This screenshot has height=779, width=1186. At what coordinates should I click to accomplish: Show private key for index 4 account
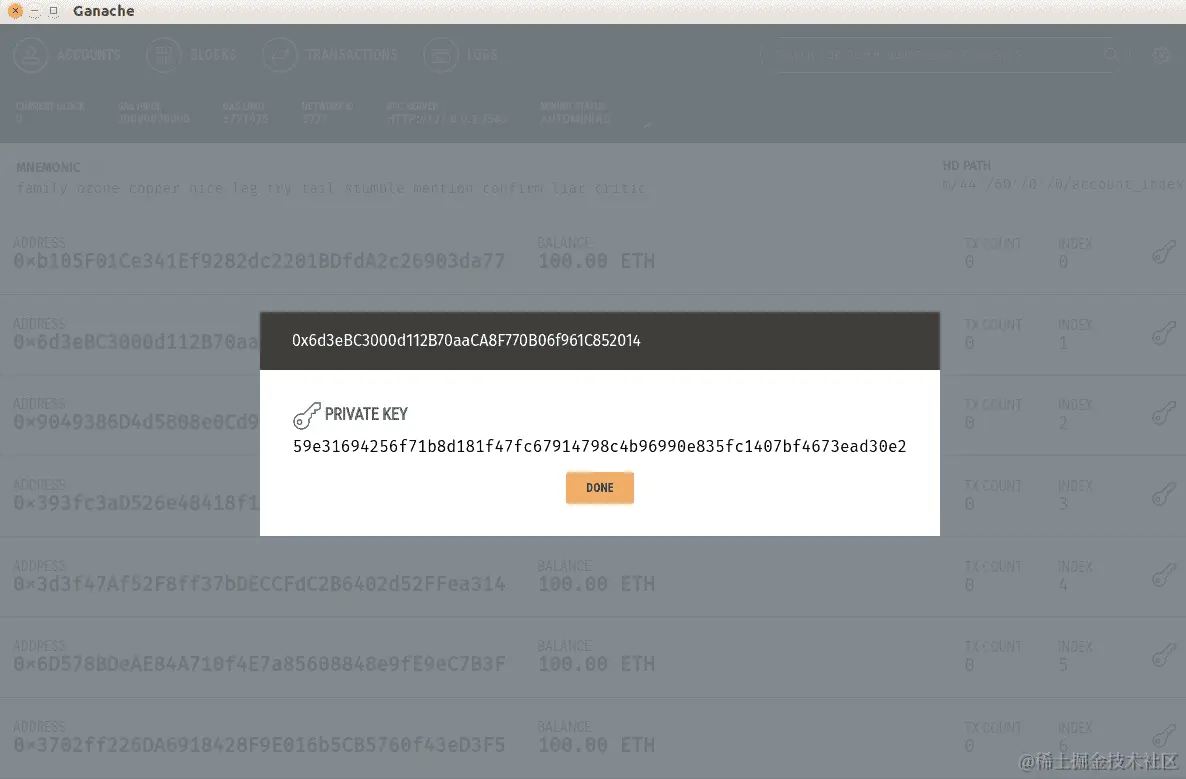coord(1164,576)
